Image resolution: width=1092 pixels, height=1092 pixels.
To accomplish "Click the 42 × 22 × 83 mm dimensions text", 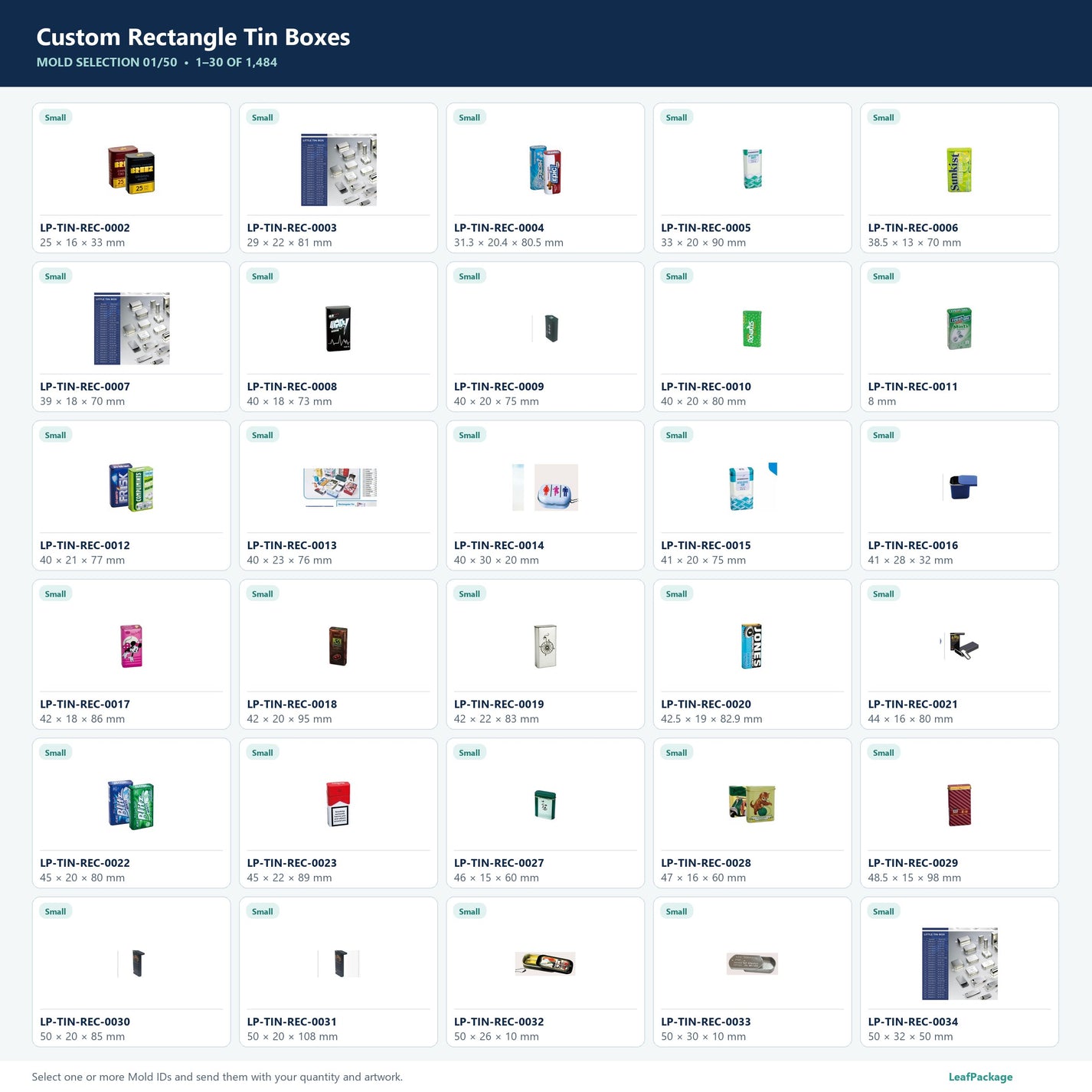I will pos(496,719).
